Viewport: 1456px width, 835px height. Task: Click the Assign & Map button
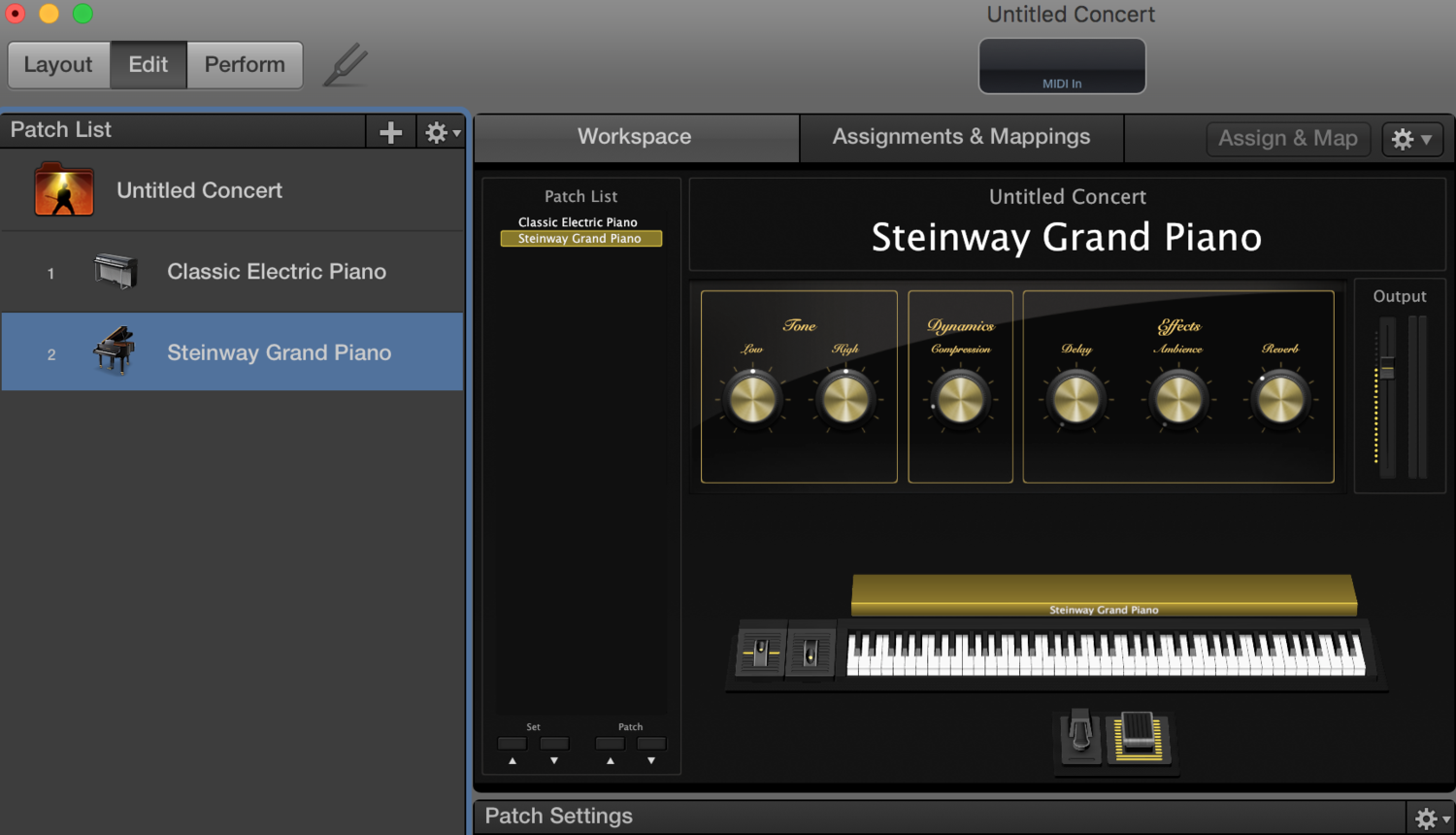pos(1288,139)
